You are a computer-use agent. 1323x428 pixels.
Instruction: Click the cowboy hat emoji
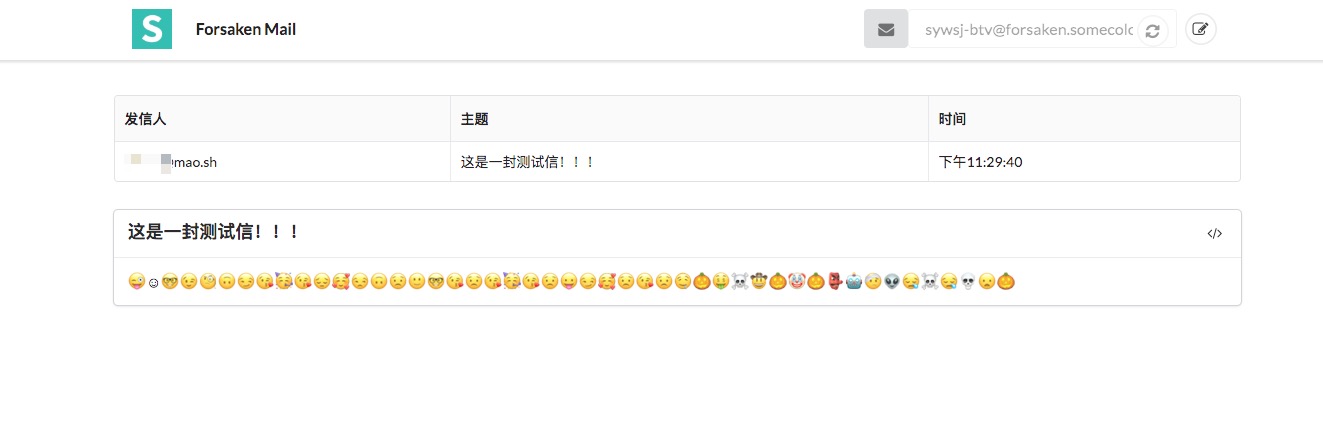coord(758,282)
